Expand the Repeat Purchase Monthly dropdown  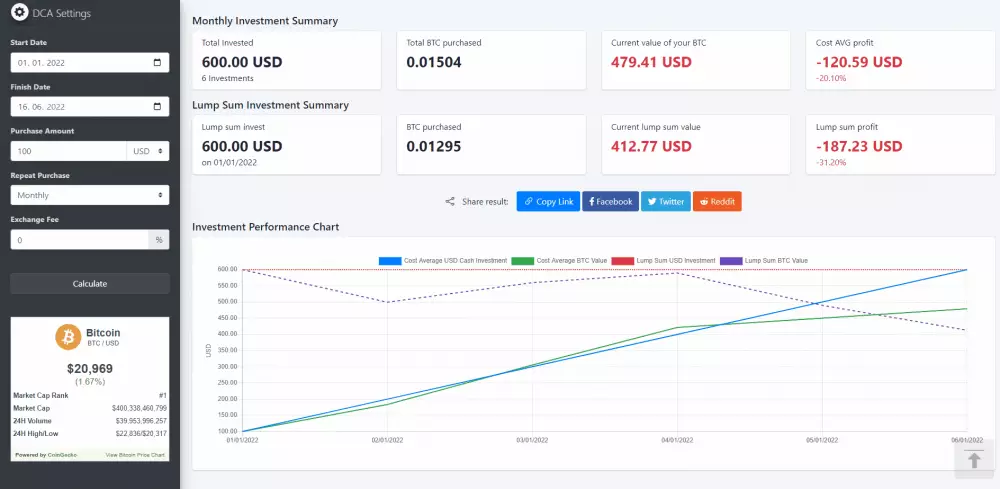[90, 195]
